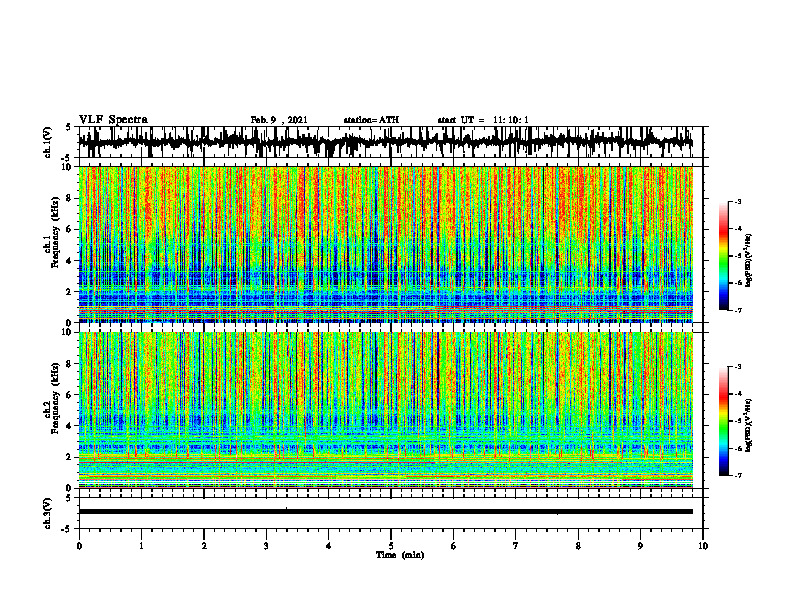792x612 pixels.
Task: Click the "4" kHz tick on ch.1 spectrogram
Action: [x=70, y=261]
